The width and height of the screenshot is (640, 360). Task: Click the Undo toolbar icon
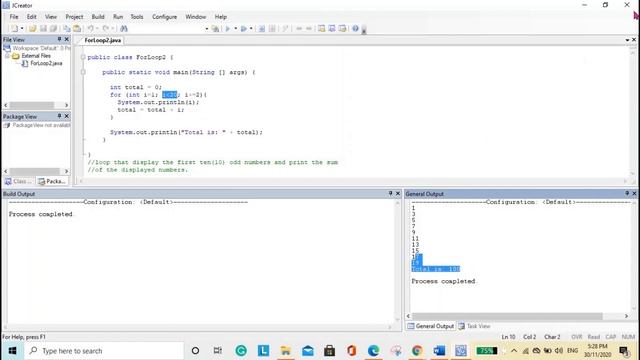coord(90,29)
